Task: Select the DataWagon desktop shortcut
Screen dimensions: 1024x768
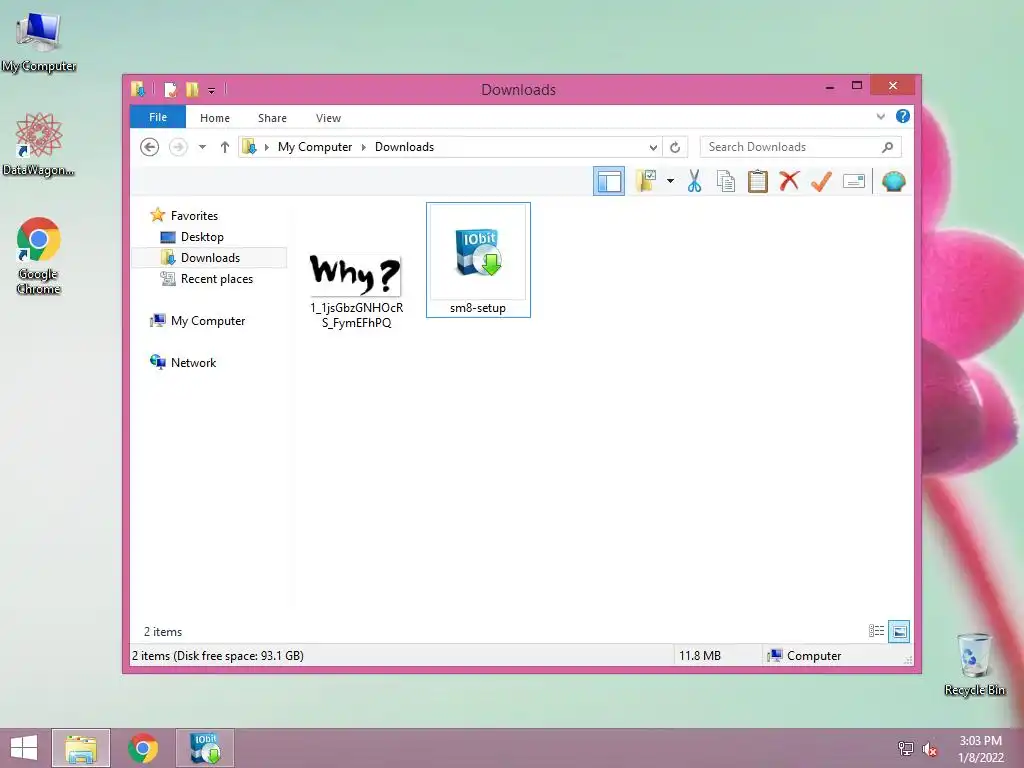Action: coord(39,144)
